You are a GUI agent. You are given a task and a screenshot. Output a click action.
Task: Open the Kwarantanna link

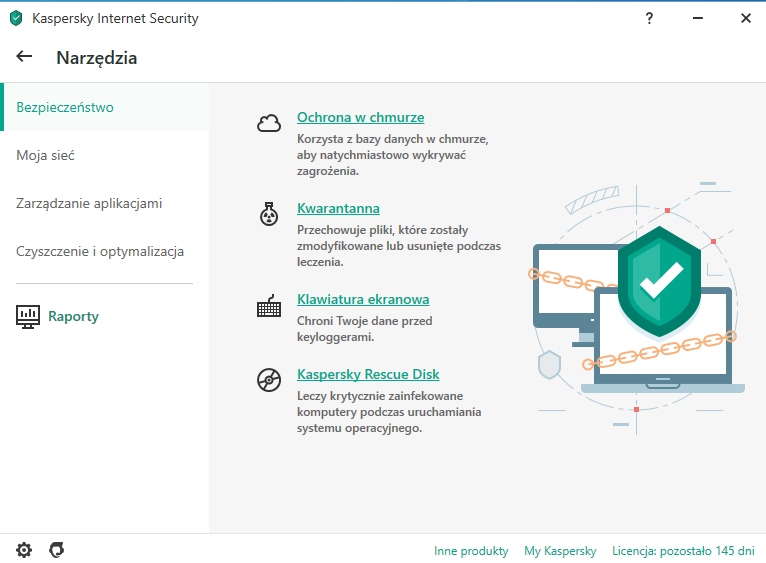pyautogui.click(x=338, y=208)
